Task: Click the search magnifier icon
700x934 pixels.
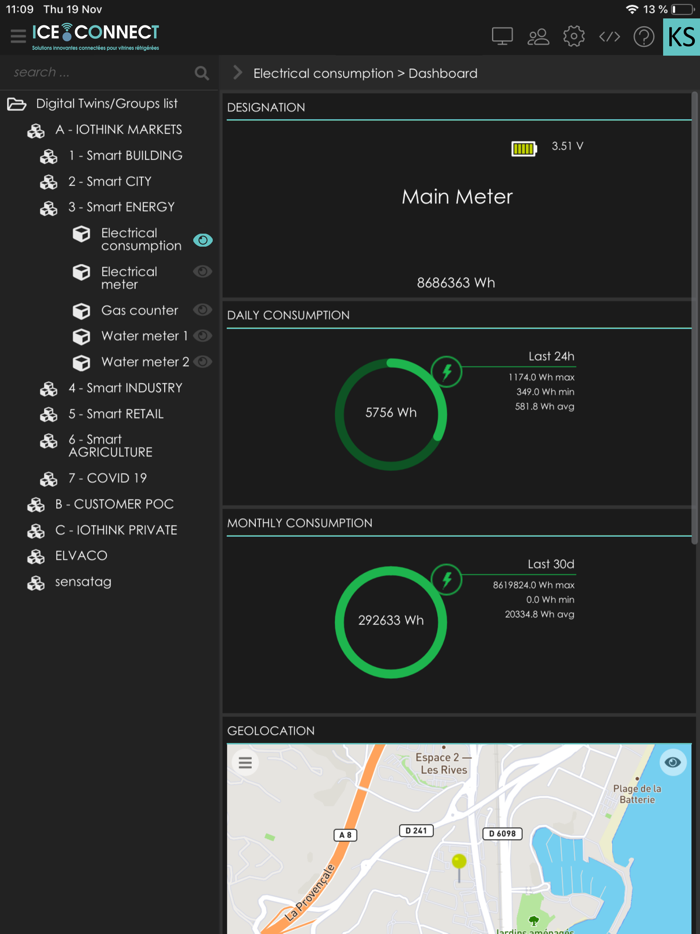Action: 202,73
